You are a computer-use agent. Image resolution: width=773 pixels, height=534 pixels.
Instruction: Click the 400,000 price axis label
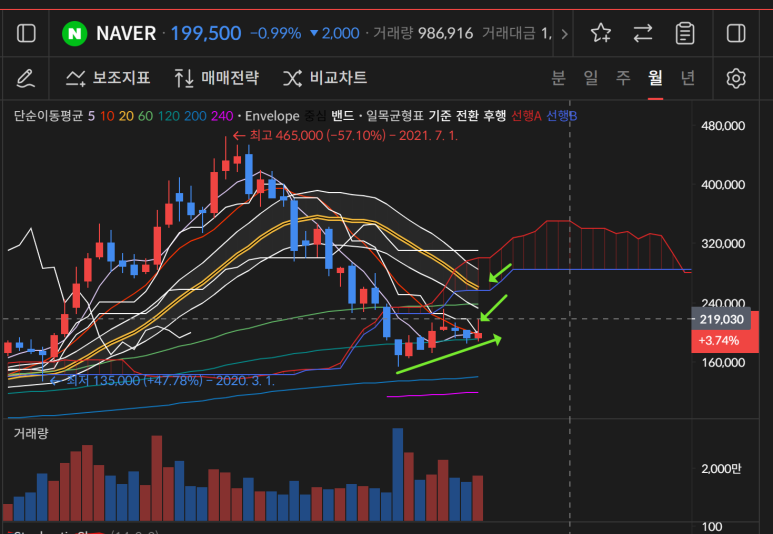point(723,185)
